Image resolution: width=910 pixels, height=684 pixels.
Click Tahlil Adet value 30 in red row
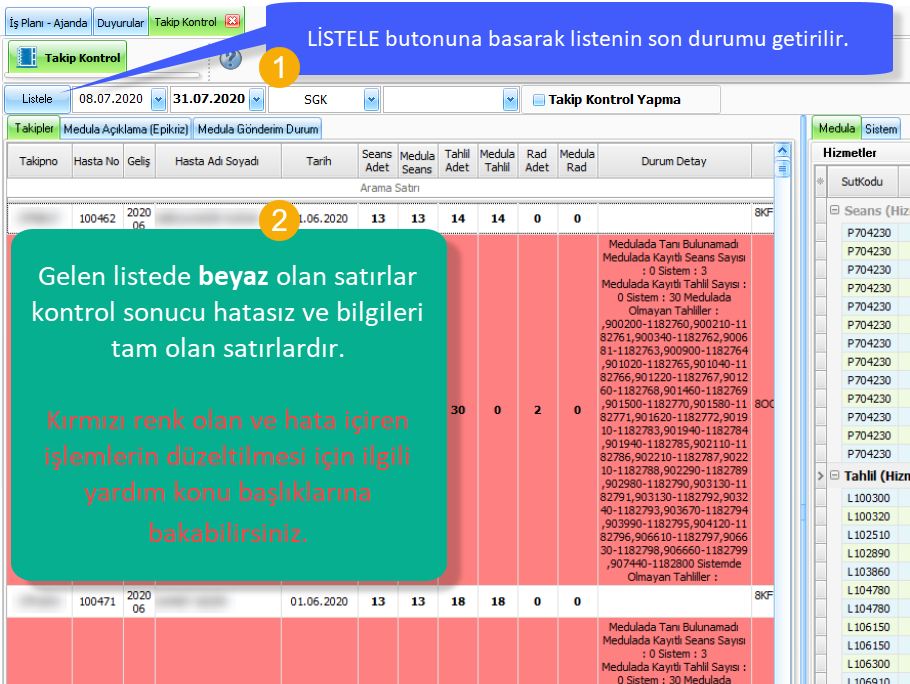[458, 410]
